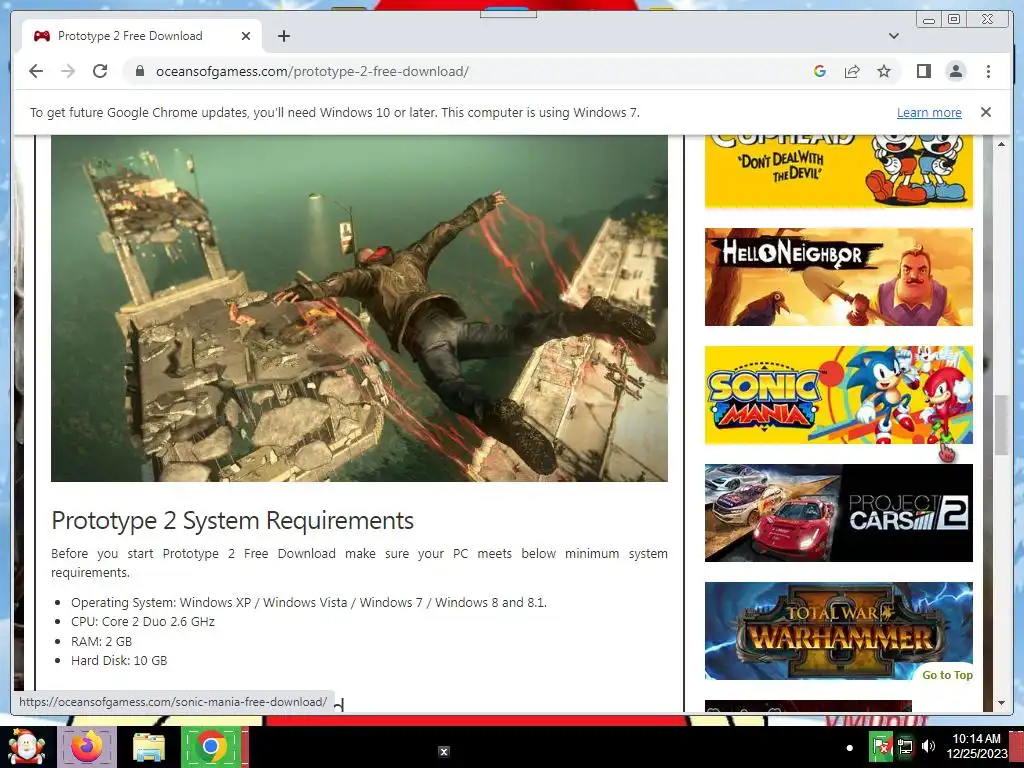Minimize the Chrome window
Viewport: 1024px width, 768px height.
click(928, 20)
